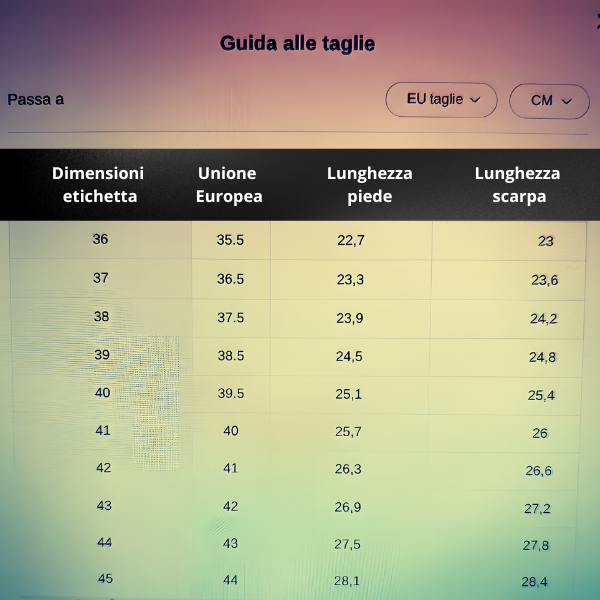Click shoe length 27,2 value
The image size is (600, 600).
[537, 509]
